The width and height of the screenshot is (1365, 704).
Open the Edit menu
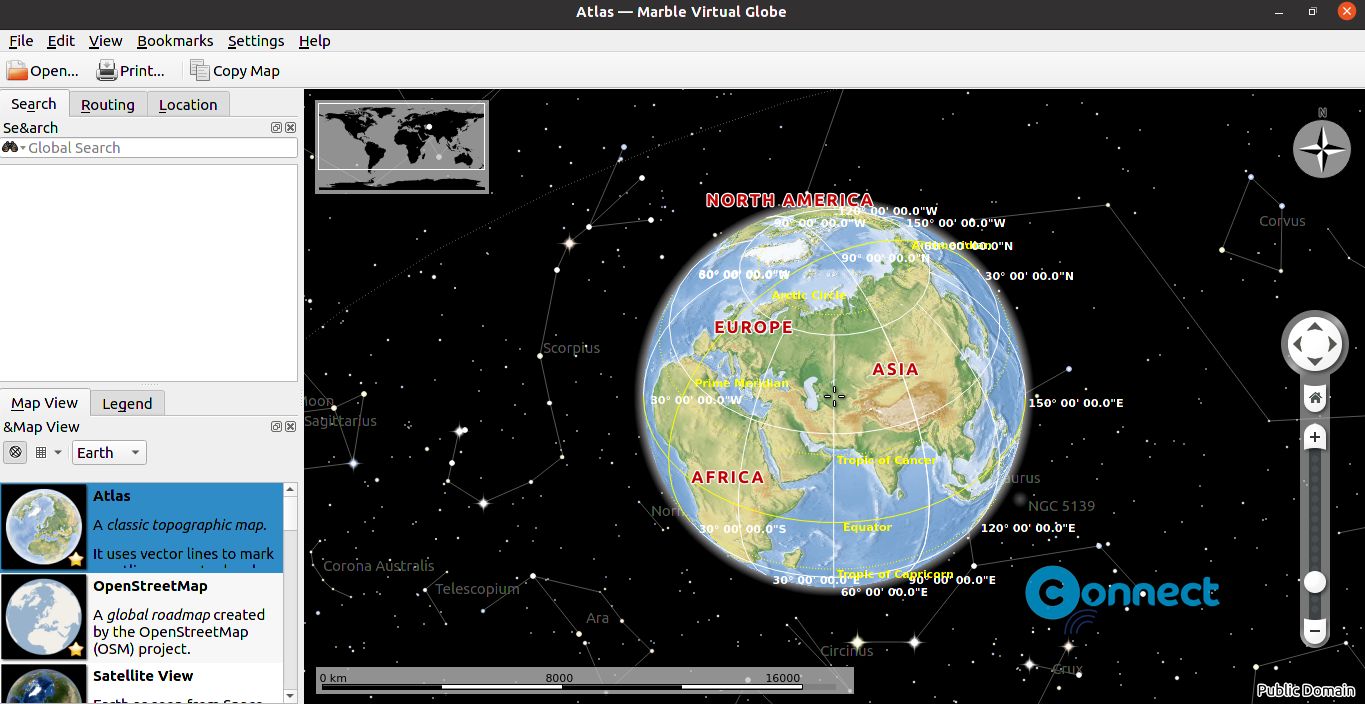point(61,41)
